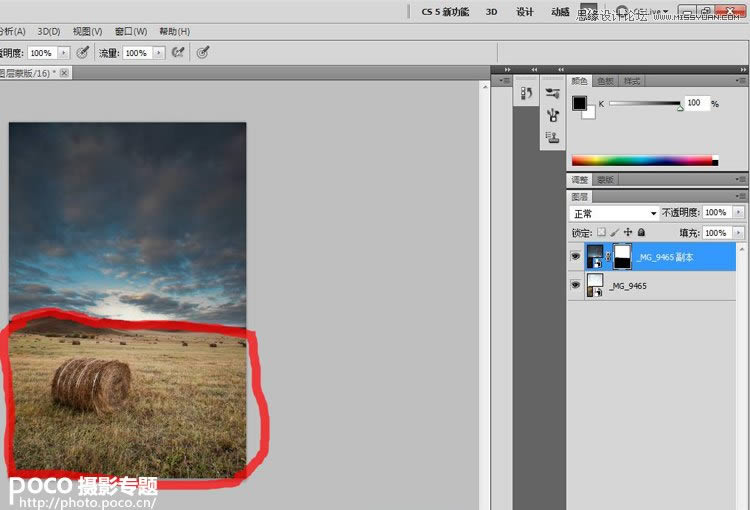Viewport: 750px width, 510px height.
Task: Open the History panel icon
Action: click(526, 93)
